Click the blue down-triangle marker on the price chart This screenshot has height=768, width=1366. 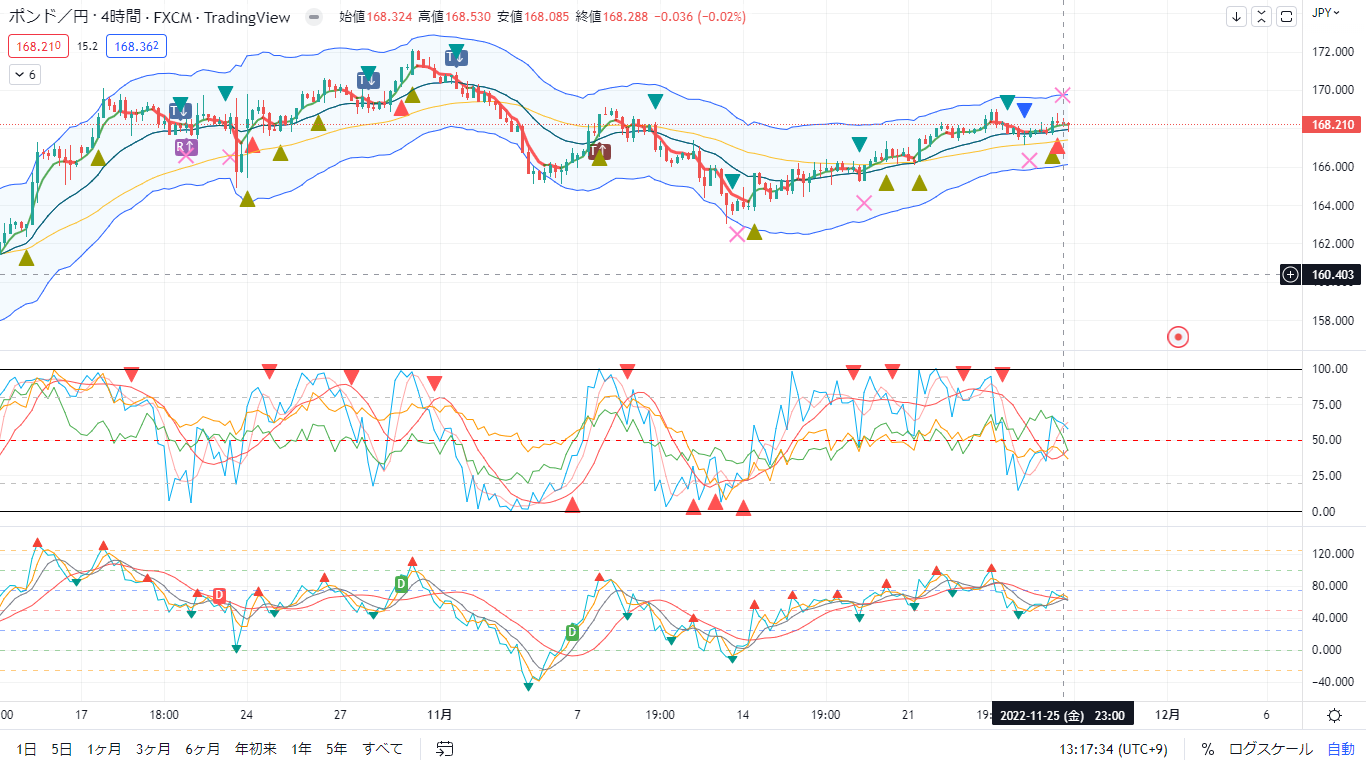[x=1024, y=109]
